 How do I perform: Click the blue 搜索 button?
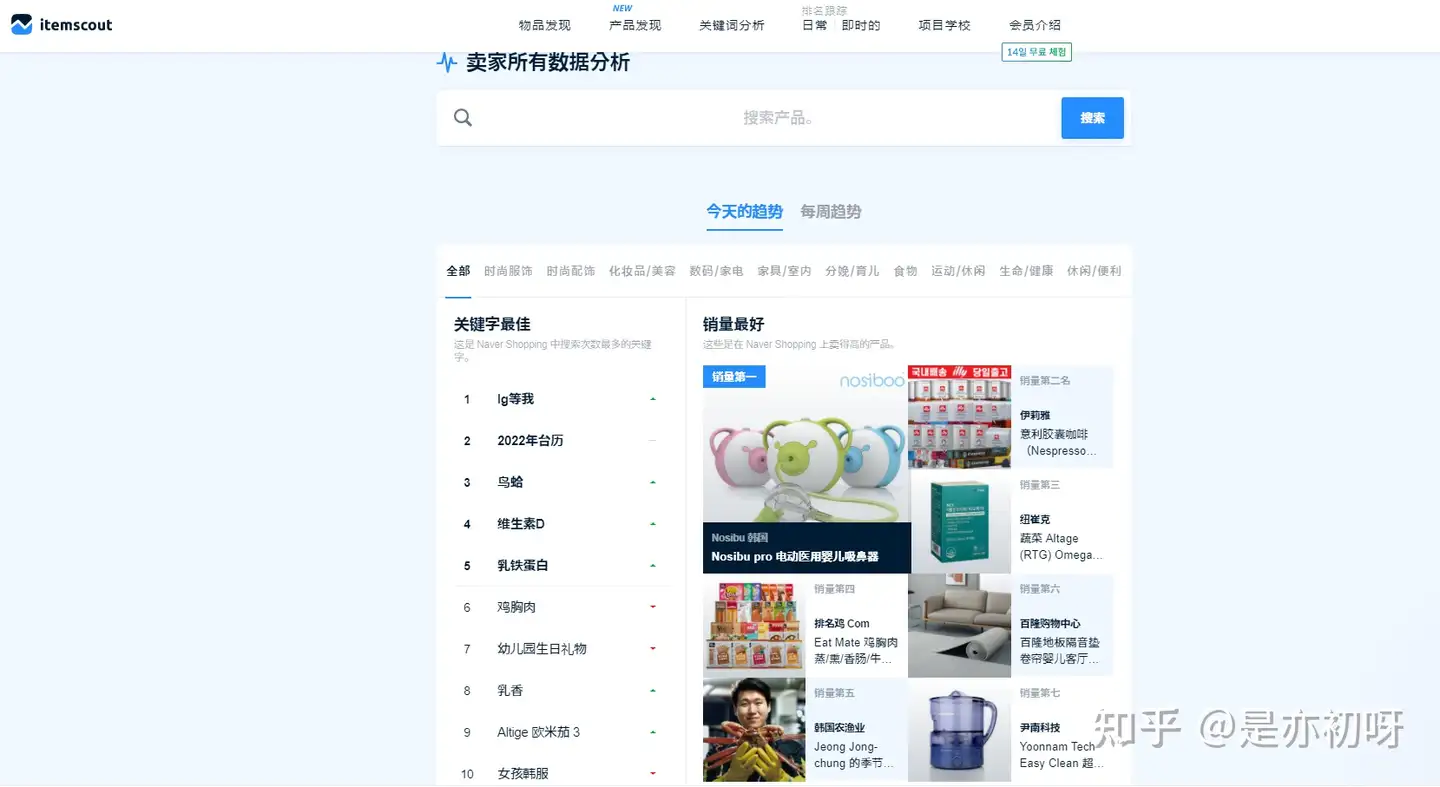pyautogui.click(x=1092, y=118)
